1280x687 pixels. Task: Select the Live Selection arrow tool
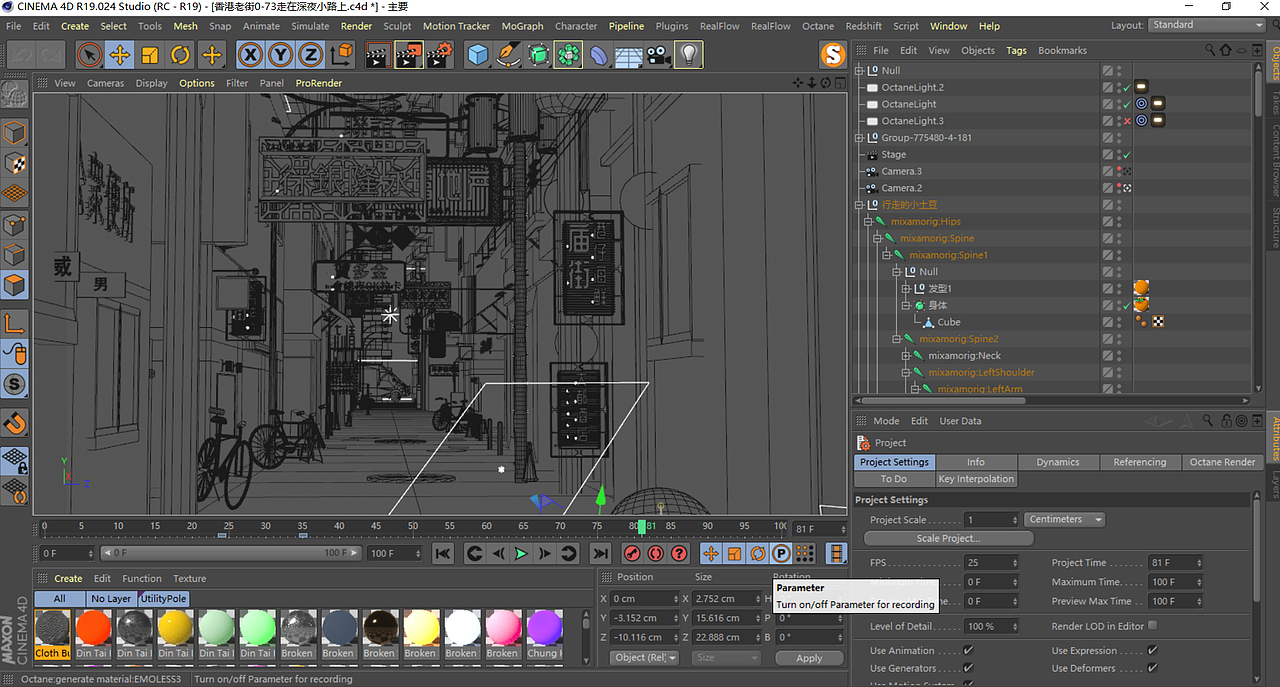point(89,55)
